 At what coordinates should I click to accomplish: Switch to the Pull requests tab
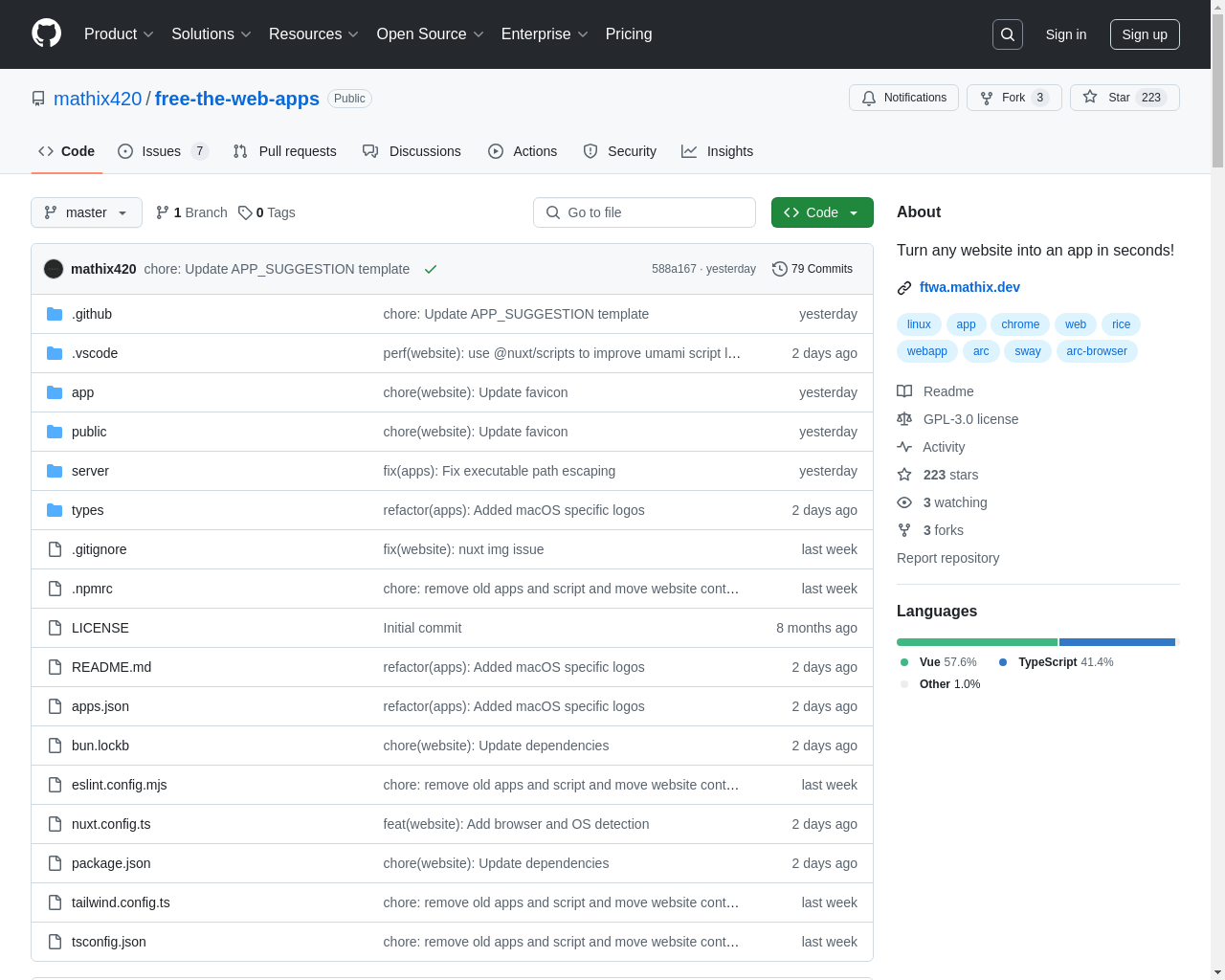(285, 151)
